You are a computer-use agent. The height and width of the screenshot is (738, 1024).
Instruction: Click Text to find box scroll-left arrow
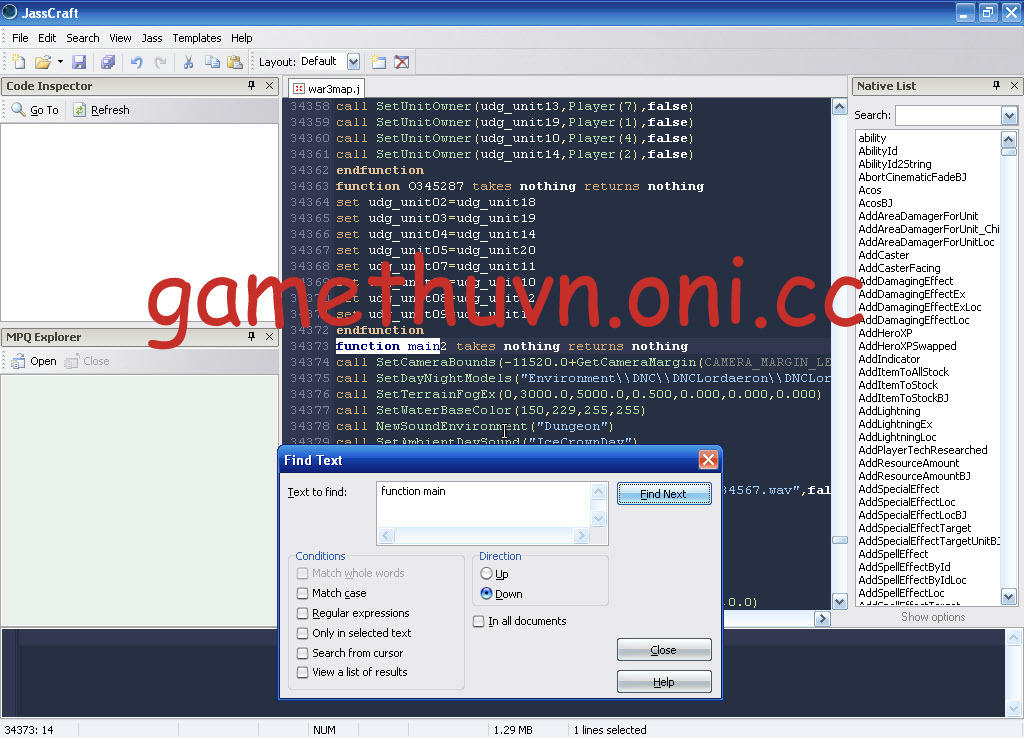point(386,536)
